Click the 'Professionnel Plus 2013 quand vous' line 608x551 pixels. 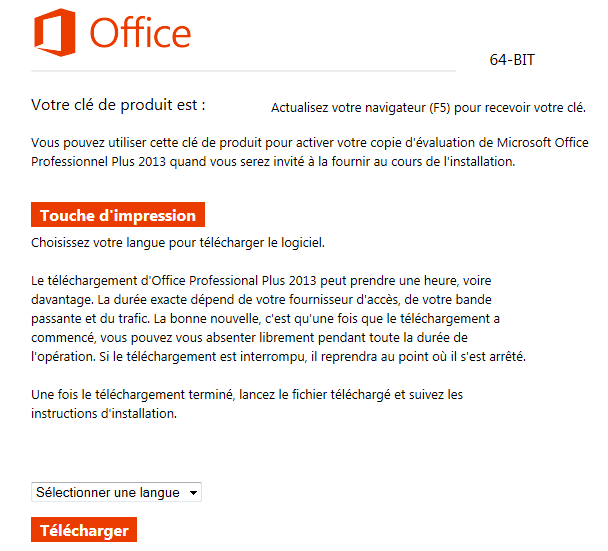point(273,161)
